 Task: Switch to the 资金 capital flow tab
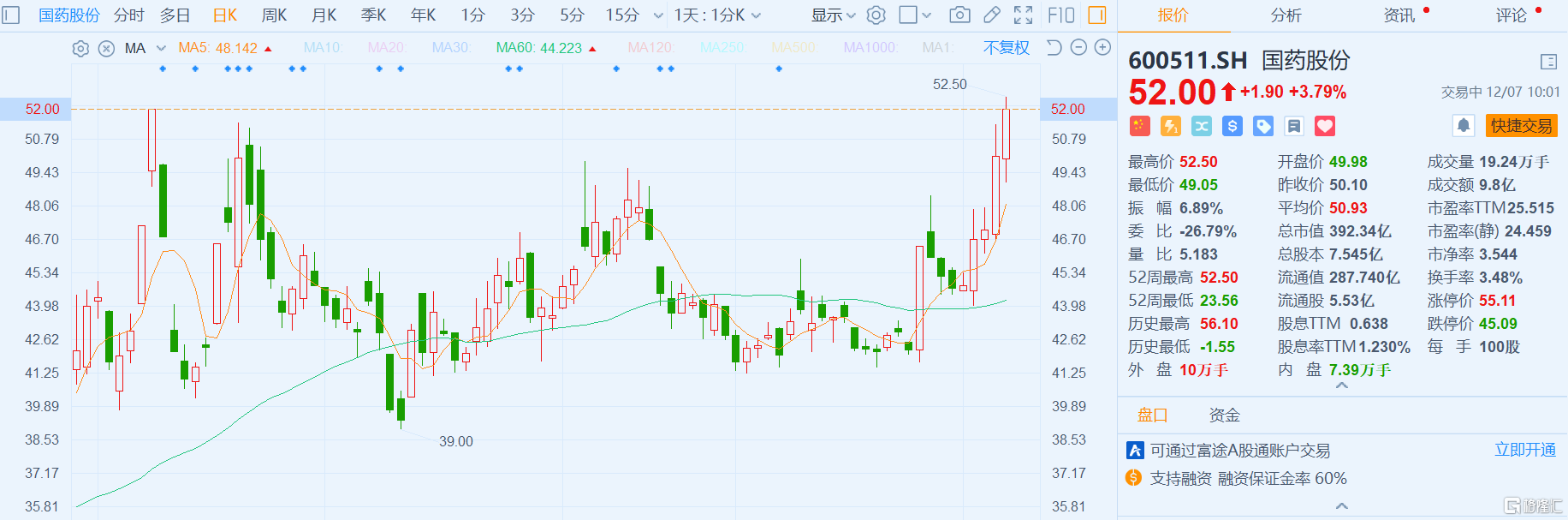coord(1225,415)
